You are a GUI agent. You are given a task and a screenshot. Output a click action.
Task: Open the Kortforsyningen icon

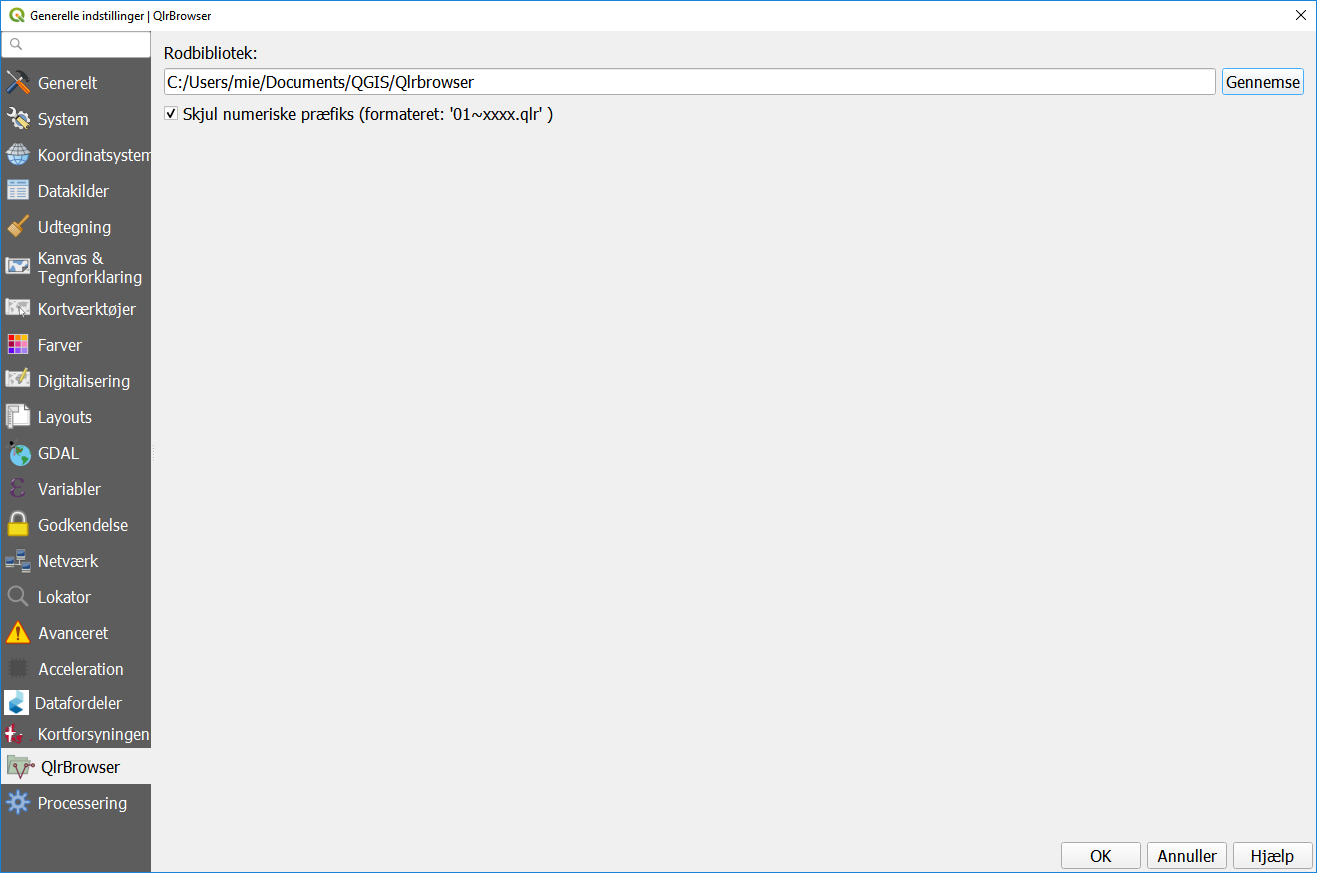tap(16, 735)
